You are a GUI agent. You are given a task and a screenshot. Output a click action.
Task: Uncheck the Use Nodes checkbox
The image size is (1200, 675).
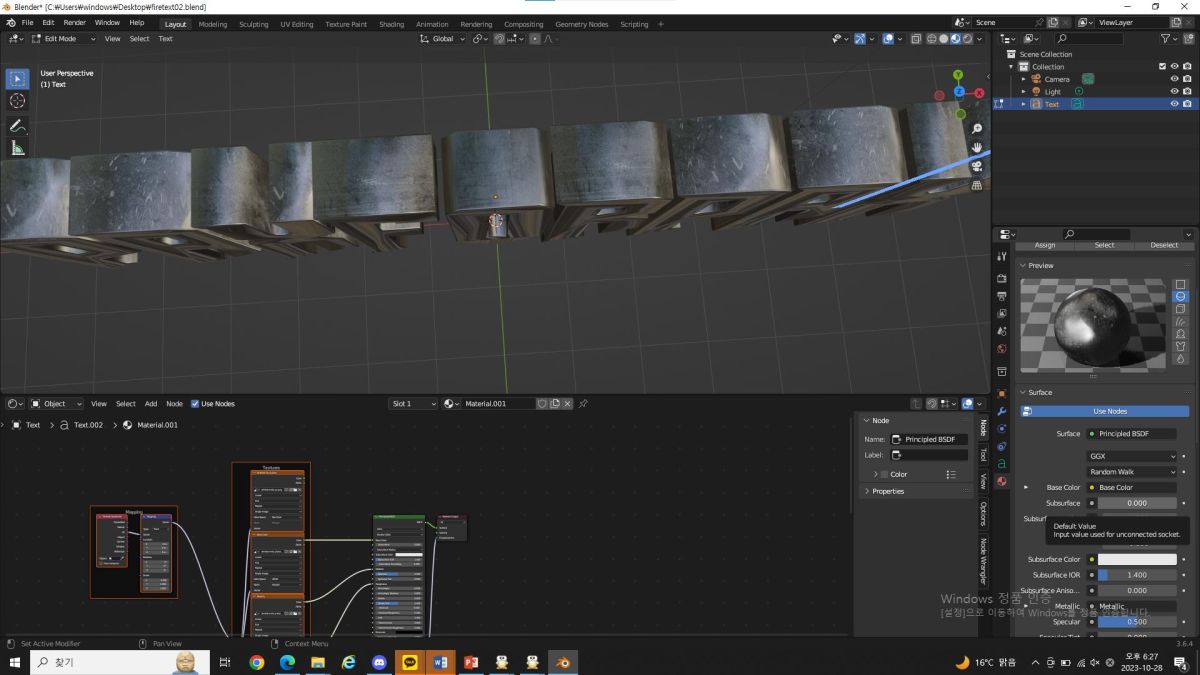tap(195, 404)
